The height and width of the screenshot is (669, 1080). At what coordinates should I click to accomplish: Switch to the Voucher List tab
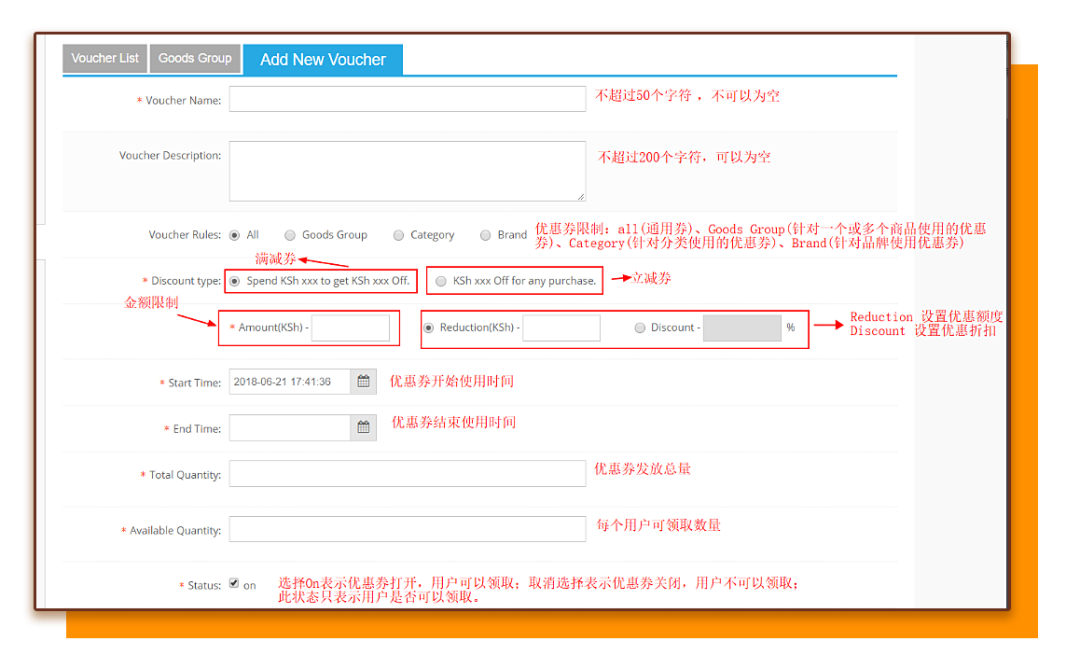pyautogui.click(x=105, y=59)
